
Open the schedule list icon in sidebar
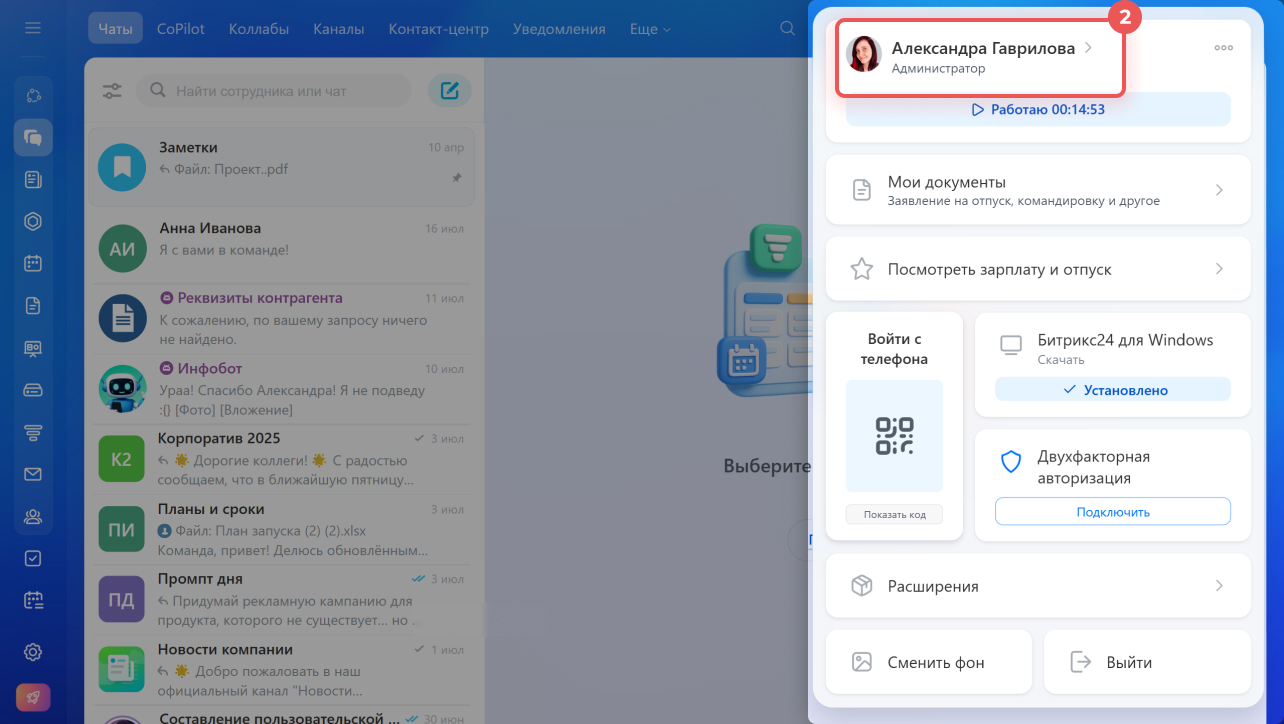coord(33,600)
